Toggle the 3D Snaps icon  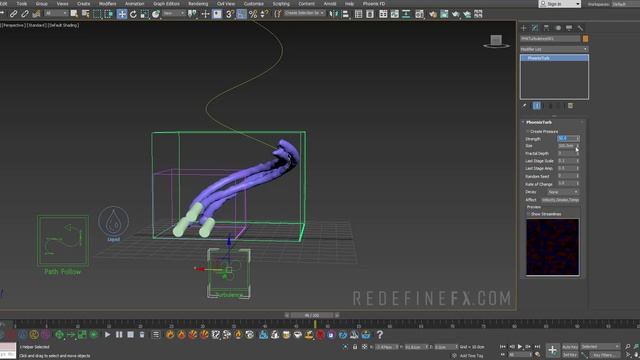click(230, 14)
